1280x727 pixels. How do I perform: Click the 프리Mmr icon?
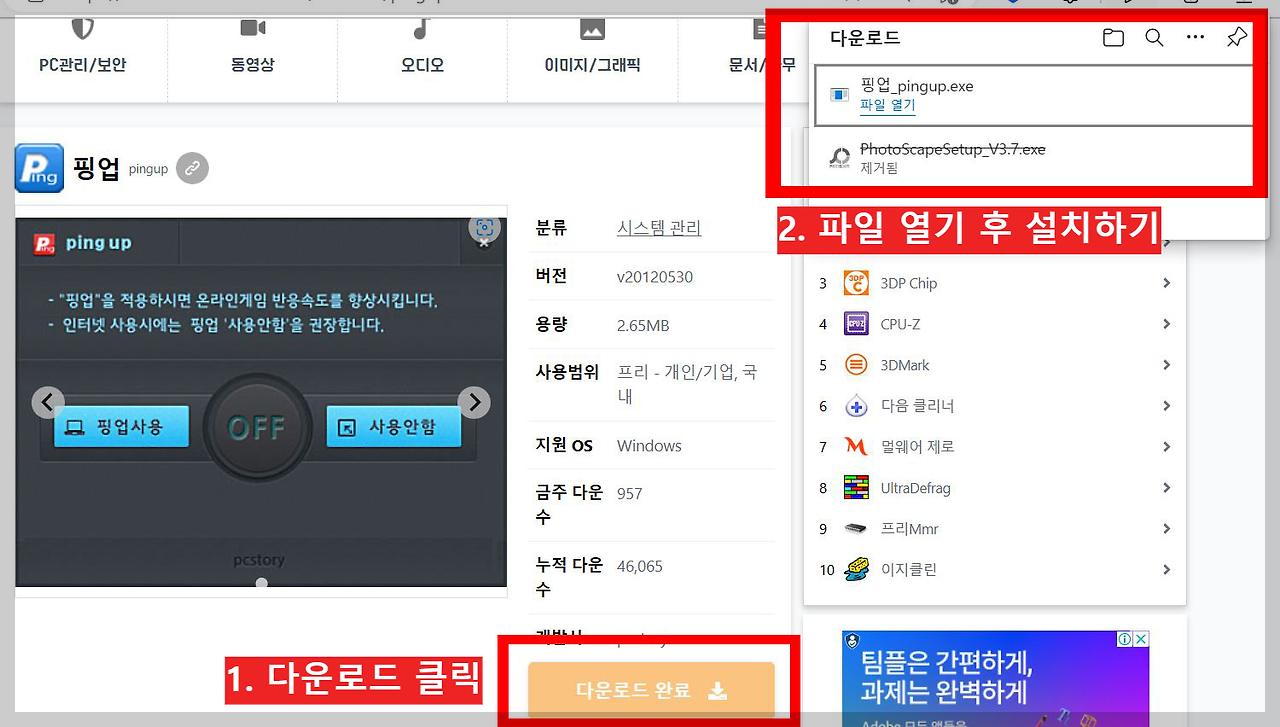[x=856, y=529]
